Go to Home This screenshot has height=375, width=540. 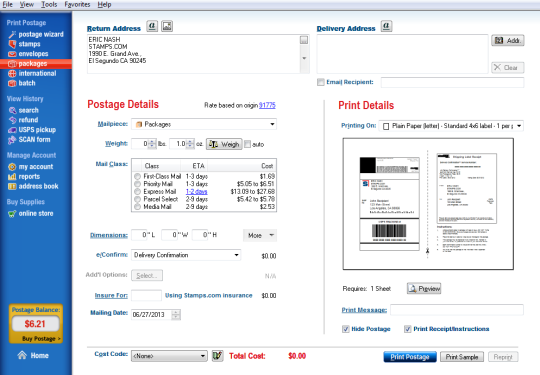33,355
